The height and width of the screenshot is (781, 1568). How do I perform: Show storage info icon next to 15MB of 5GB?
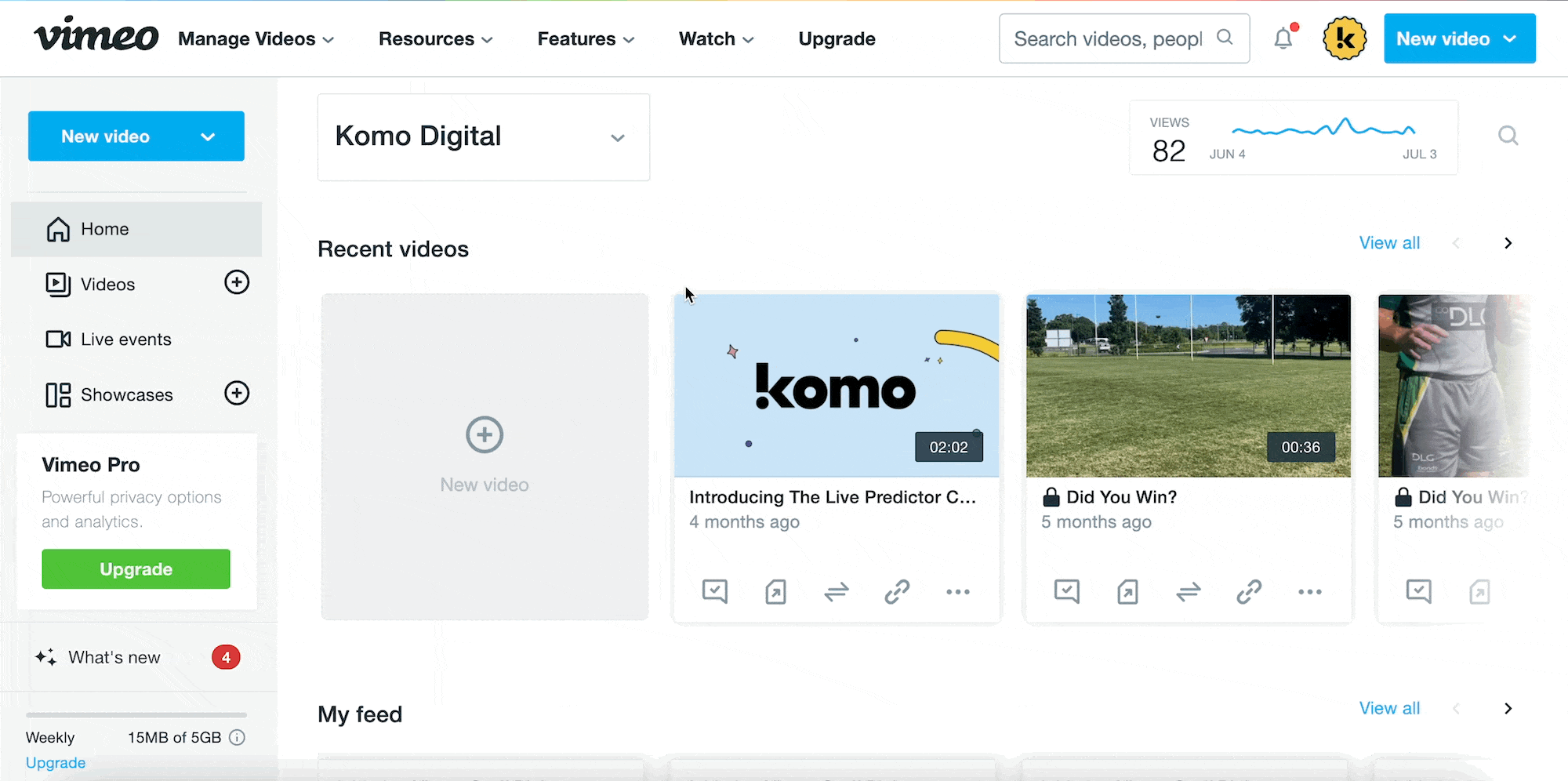point(238,737)
